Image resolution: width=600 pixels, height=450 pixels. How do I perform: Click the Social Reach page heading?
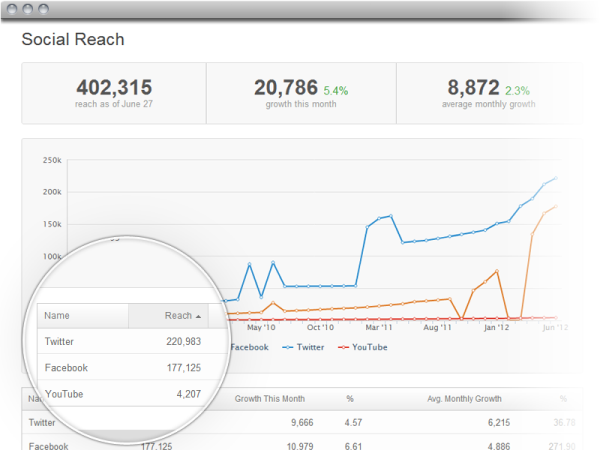(73, 40)
